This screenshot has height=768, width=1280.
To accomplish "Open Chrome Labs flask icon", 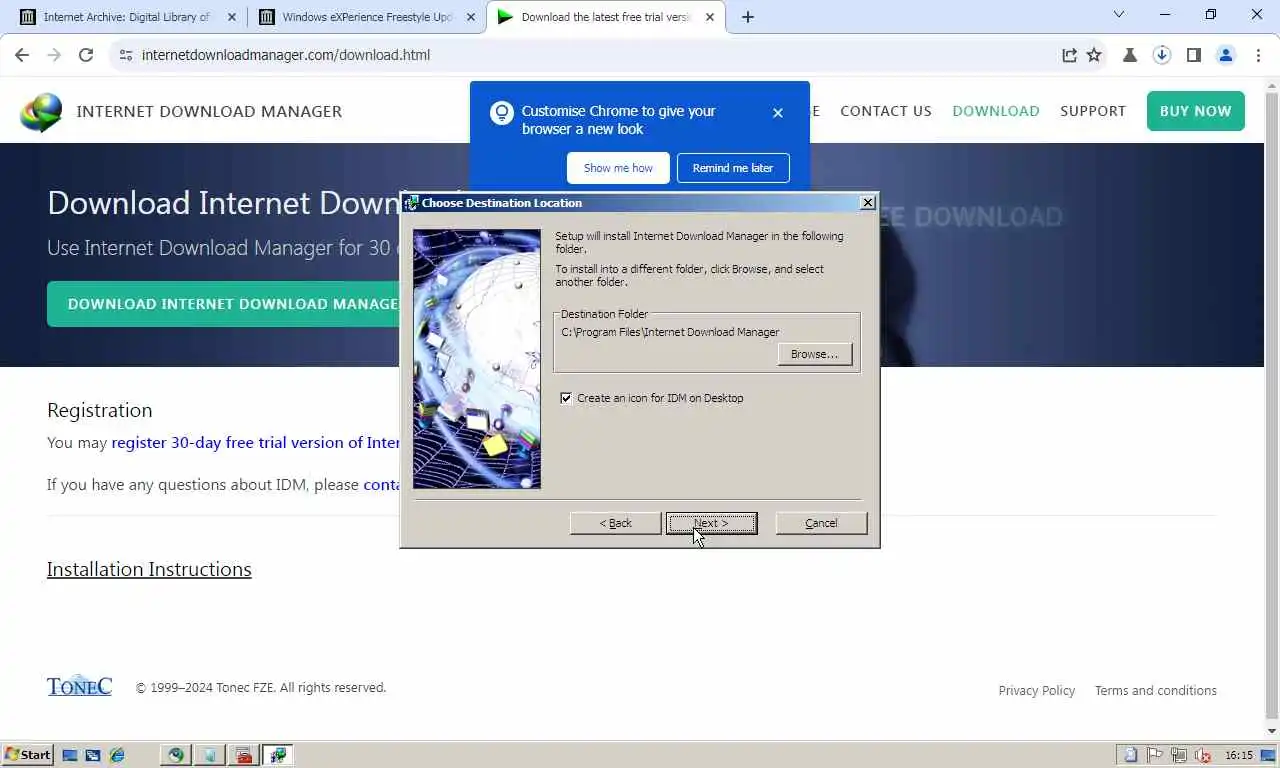I will coord(1130,55).
